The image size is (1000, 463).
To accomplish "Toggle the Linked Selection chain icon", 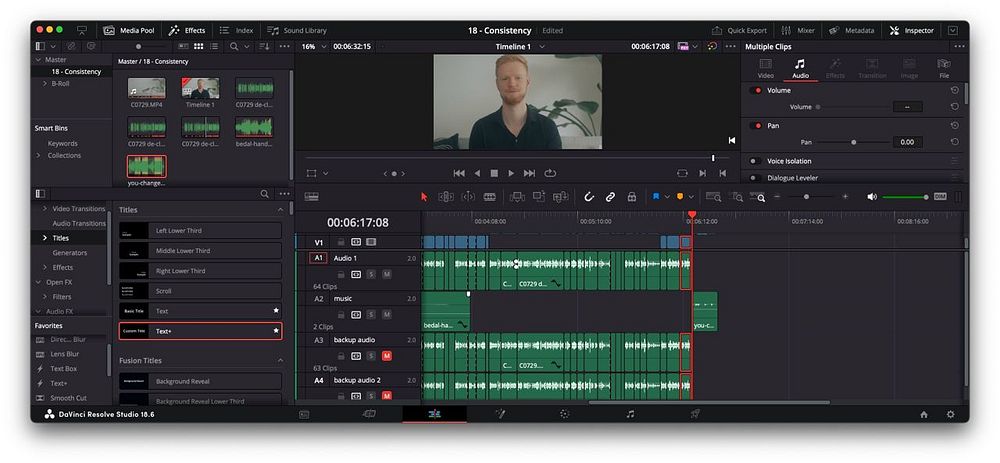I will [610, 197].
